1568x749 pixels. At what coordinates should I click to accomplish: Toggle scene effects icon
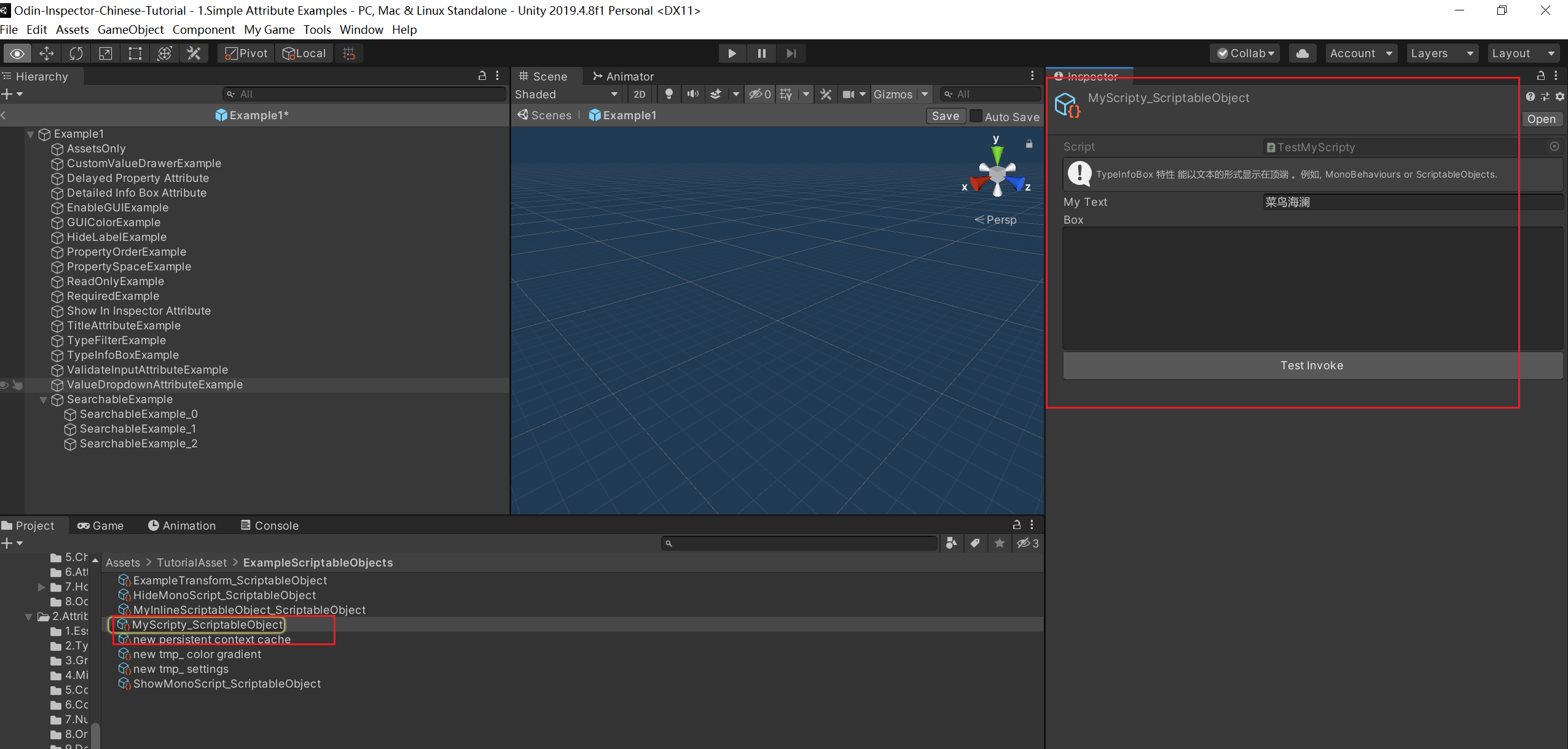(716, 94)
